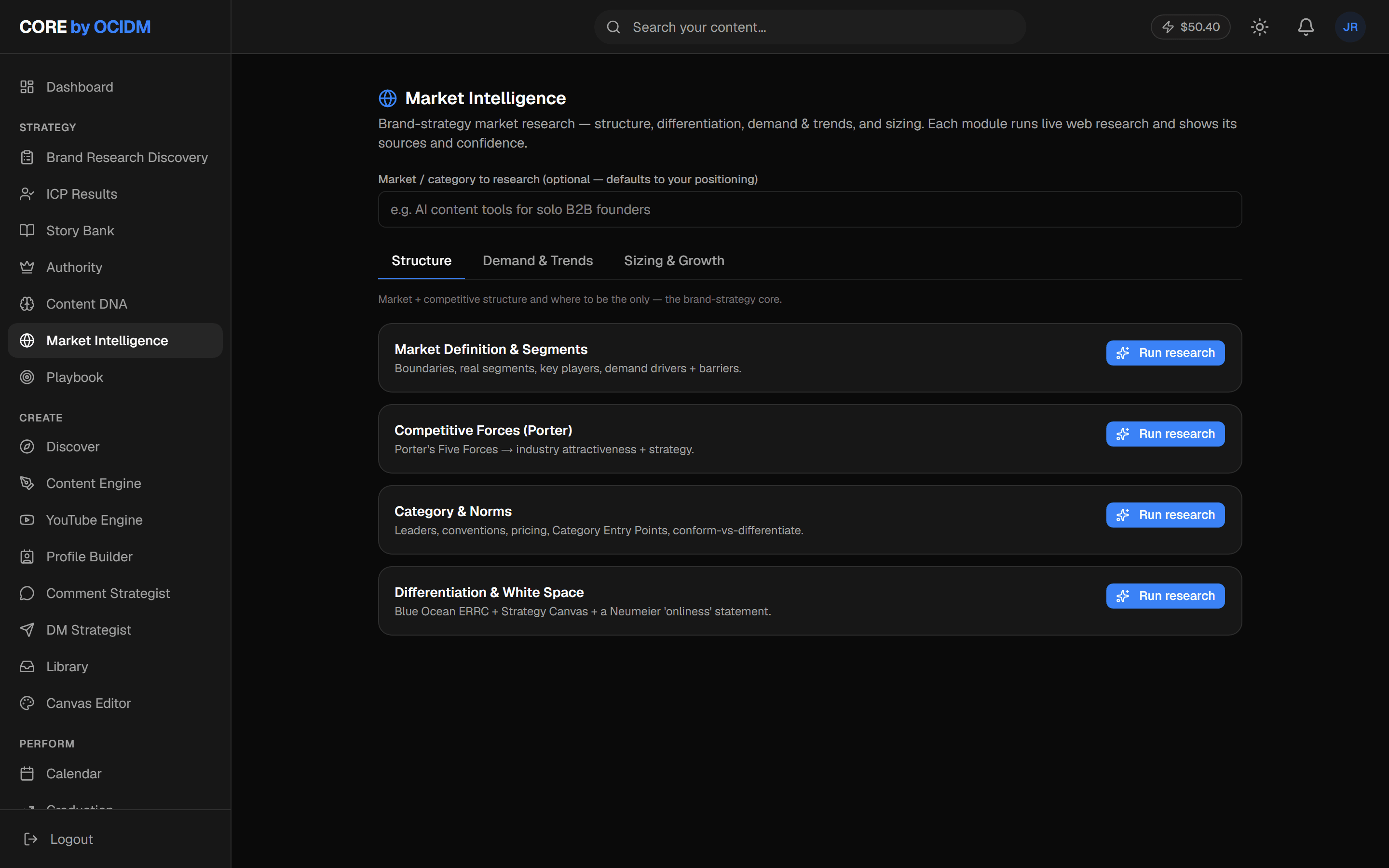Open Brand Research Discovery page
Screen dimensions: 1389x868
115,157
